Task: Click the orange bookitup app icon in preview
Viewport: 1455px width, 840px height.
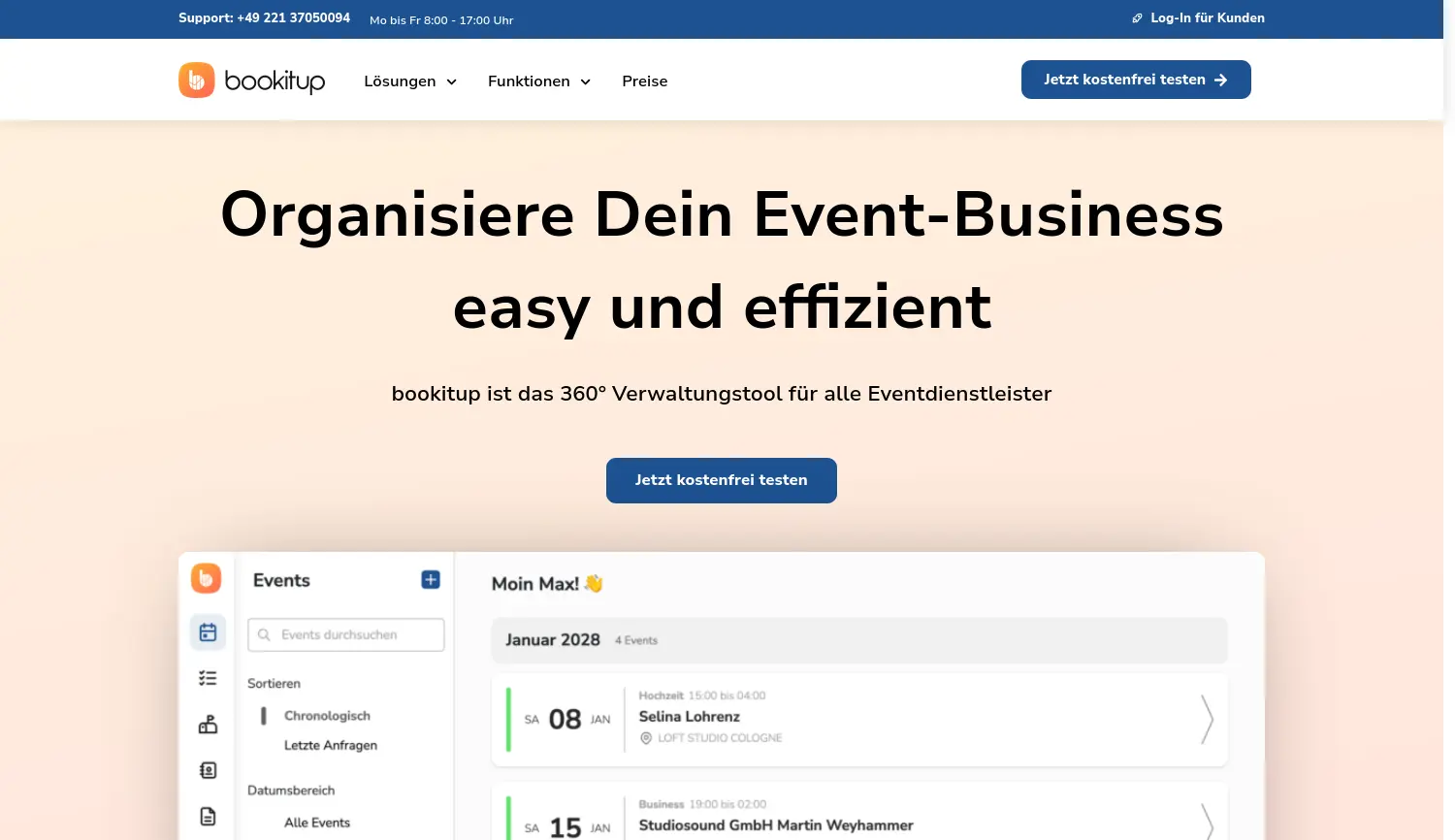Action: (206, 578)
